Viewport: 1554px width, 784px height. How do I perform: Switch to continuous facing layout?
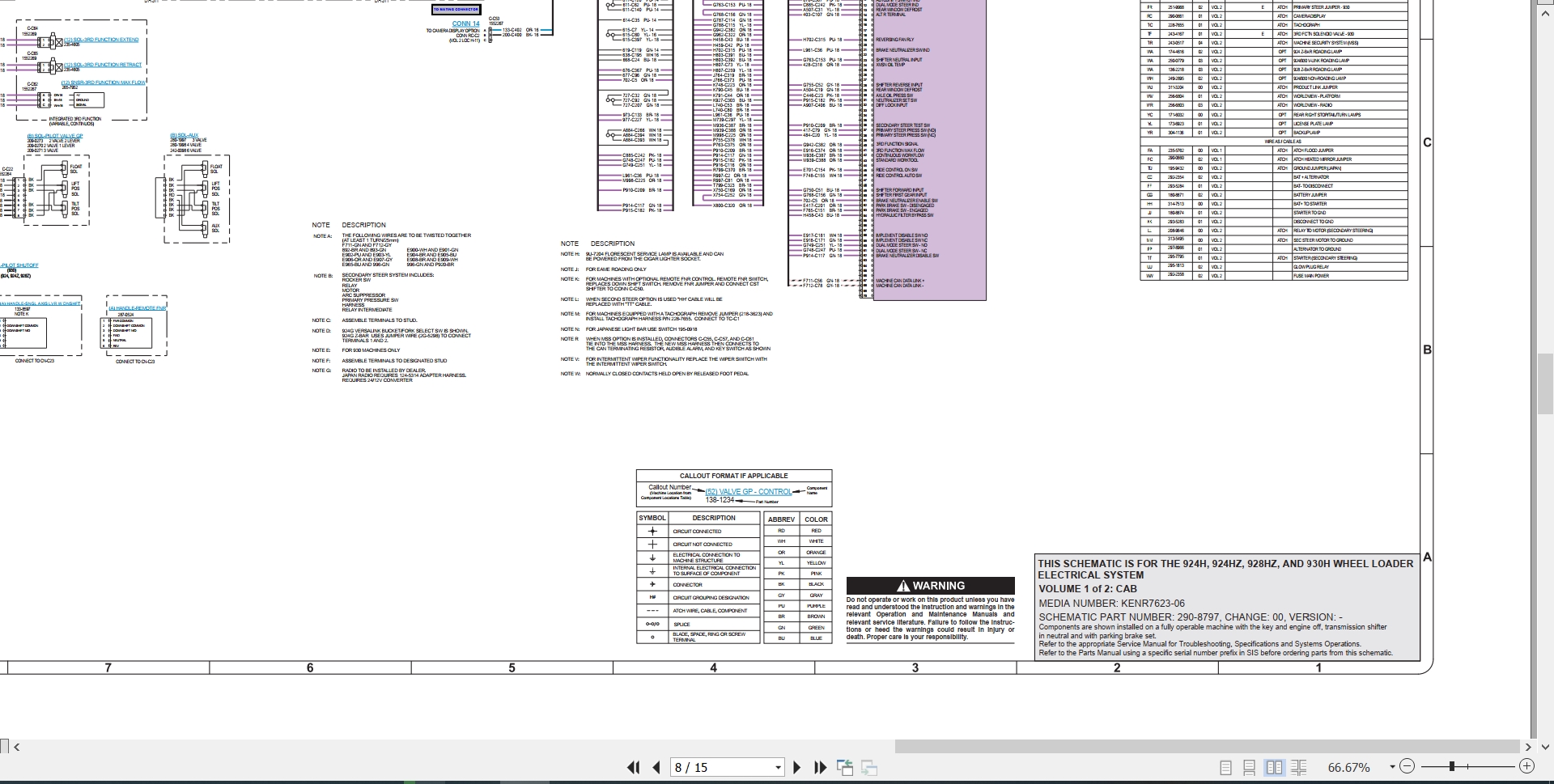(x=1298, y=767)
